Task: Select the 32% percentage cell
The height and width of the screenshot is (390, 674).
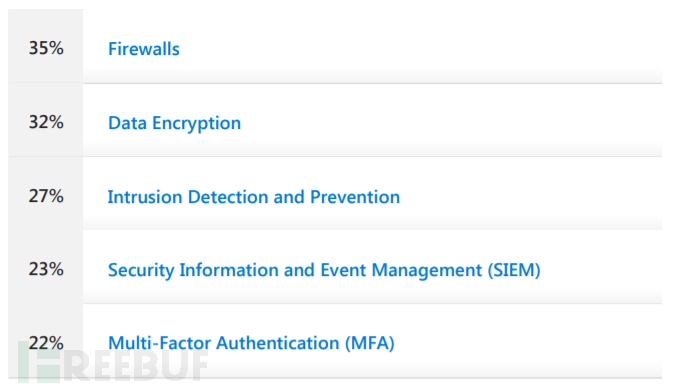Action: click(46, 122)
